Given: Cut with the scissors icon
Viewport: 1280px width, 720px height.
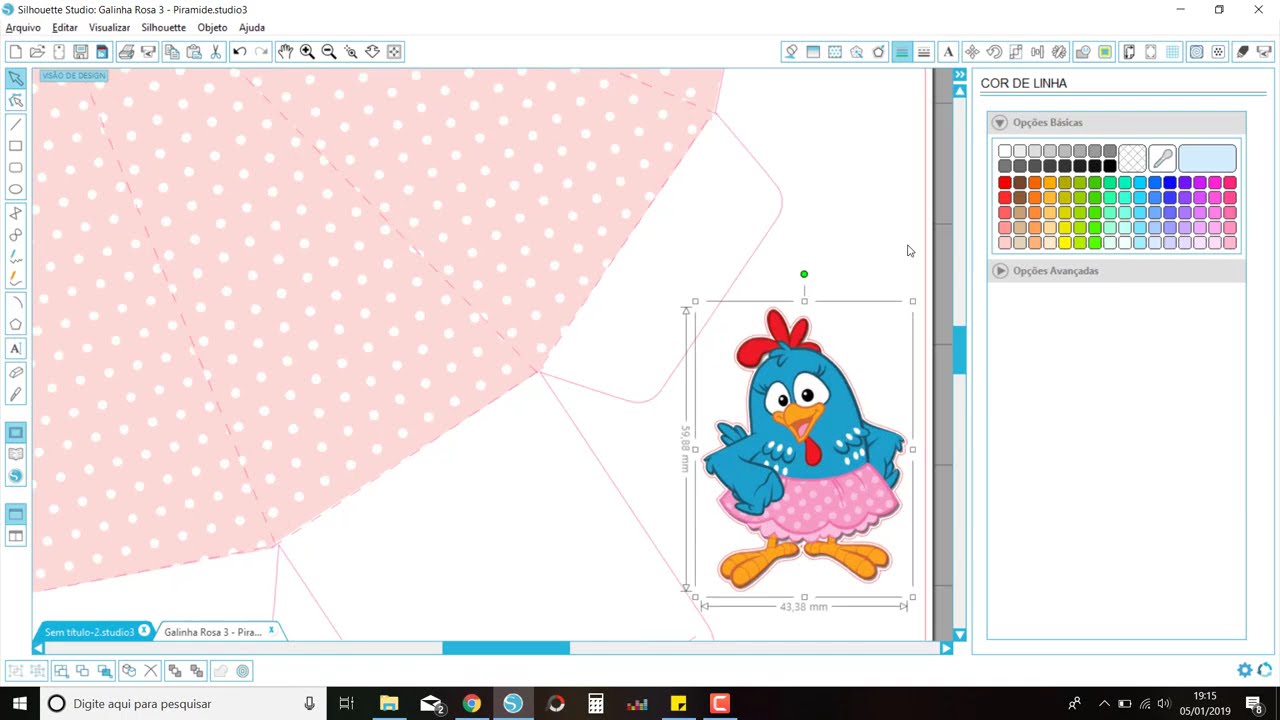Looking at the screenshot, I should click(215, 51).
